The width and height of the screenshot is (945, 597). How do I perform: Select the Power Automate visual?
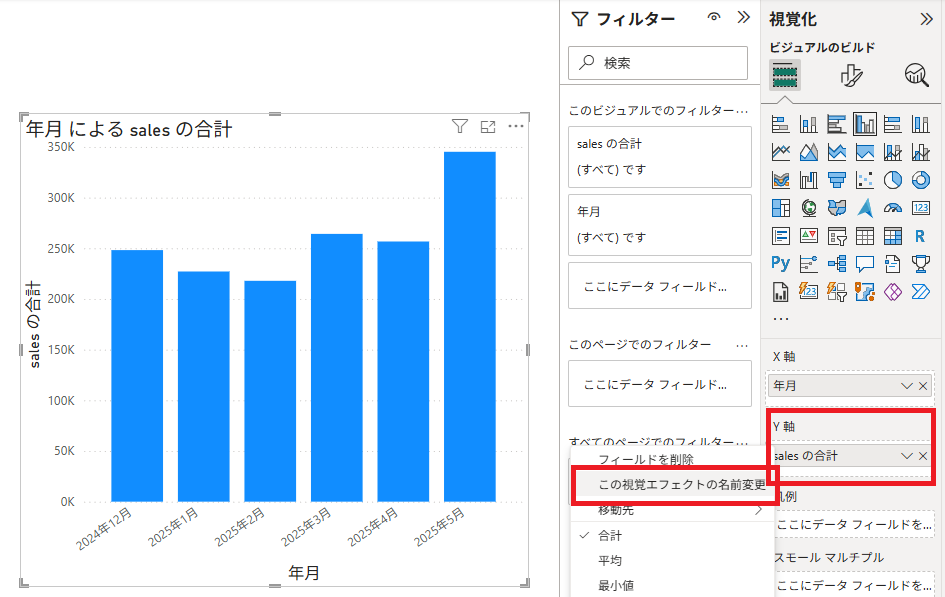tap(921, 292)
